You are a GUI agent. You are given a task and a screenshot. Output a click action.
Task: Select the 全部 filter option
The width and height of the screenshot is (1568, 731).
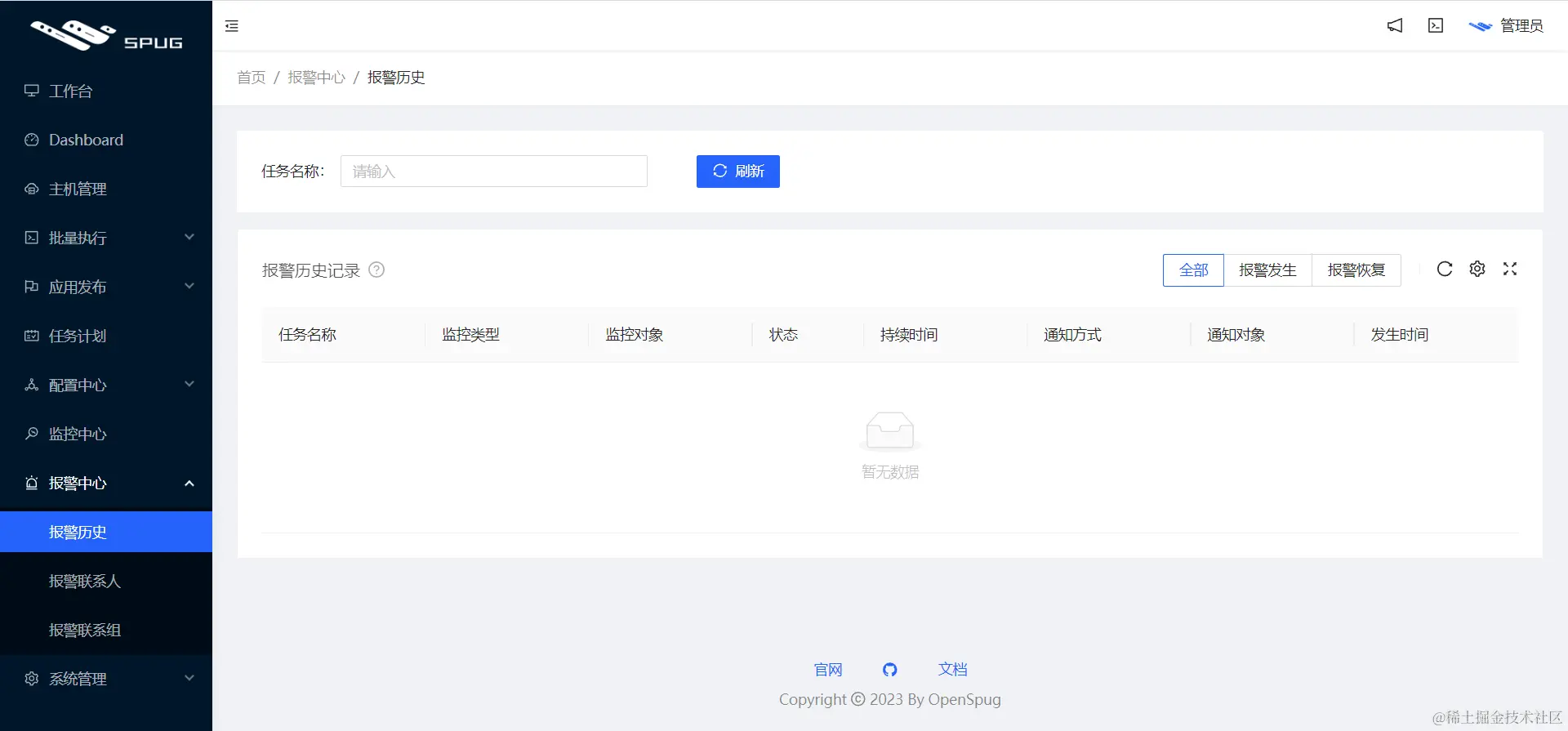point(1193,270)
